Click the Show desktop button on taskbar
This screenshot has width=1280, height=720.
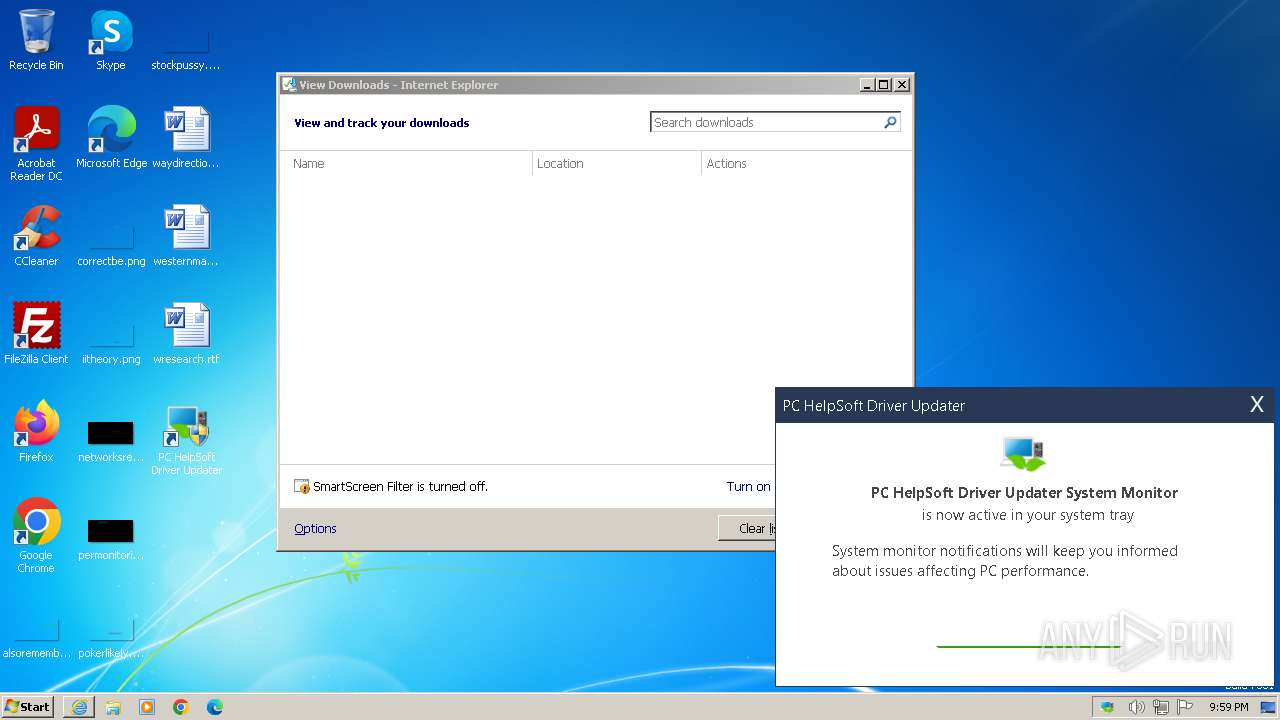pos(1267,707)
